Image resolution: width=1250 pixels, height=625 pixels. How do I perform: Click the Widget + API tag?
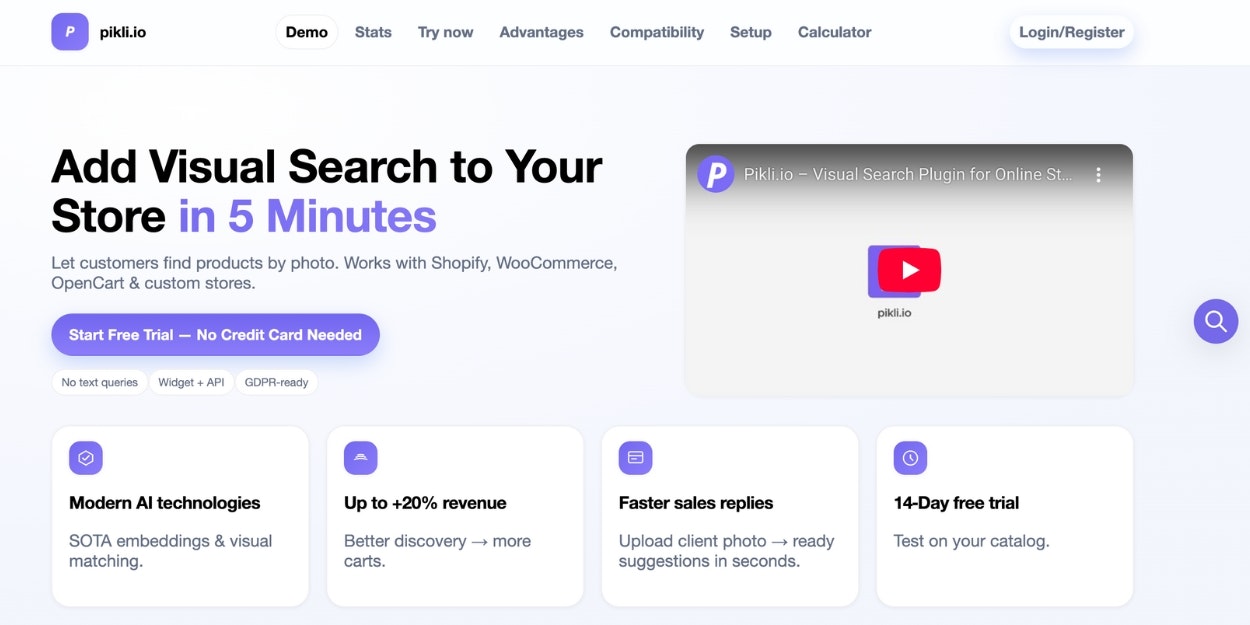pyautogui.click(x=191, y=382)
